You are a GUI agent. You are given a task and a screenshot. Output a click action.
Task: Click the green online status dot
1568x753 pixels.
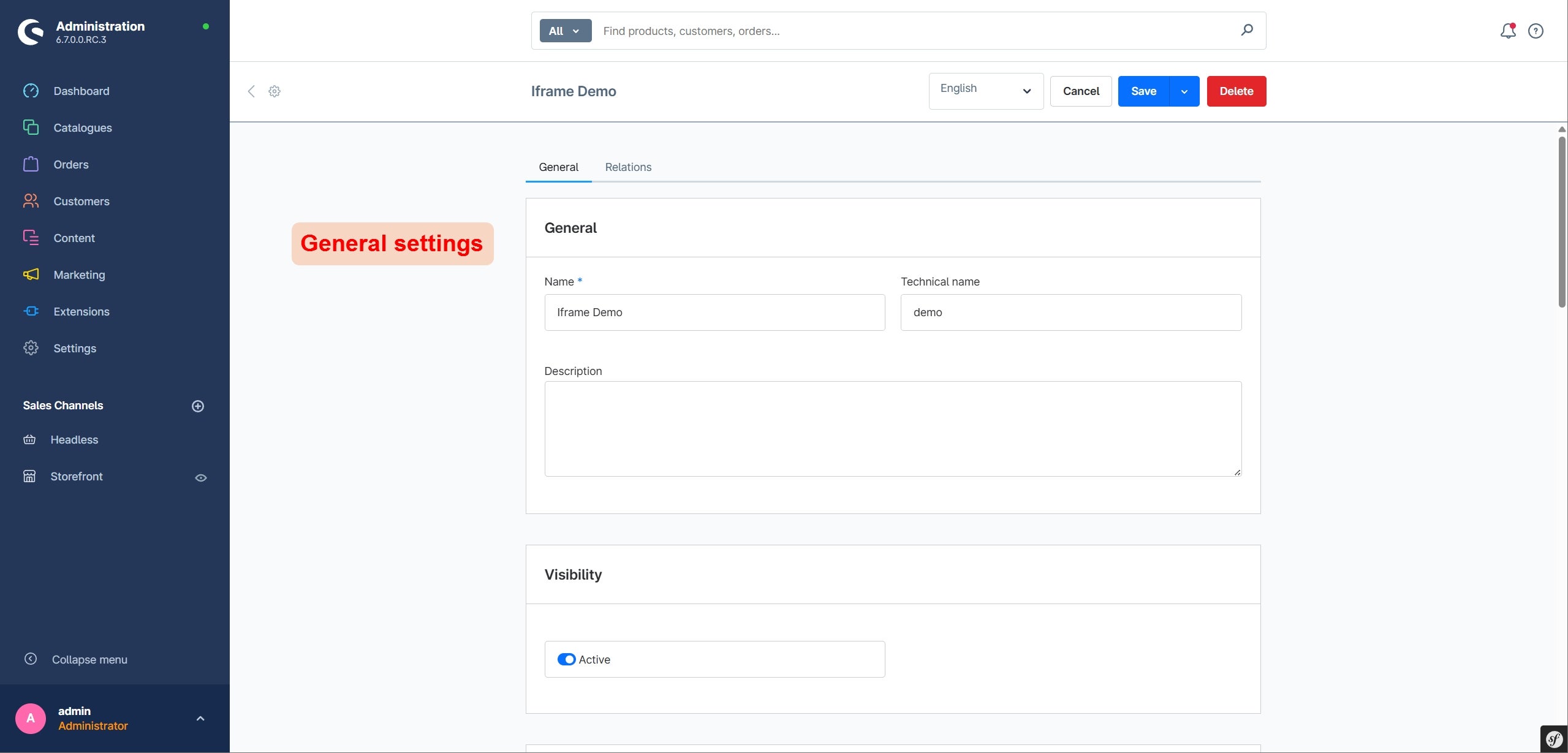point(206,26)
